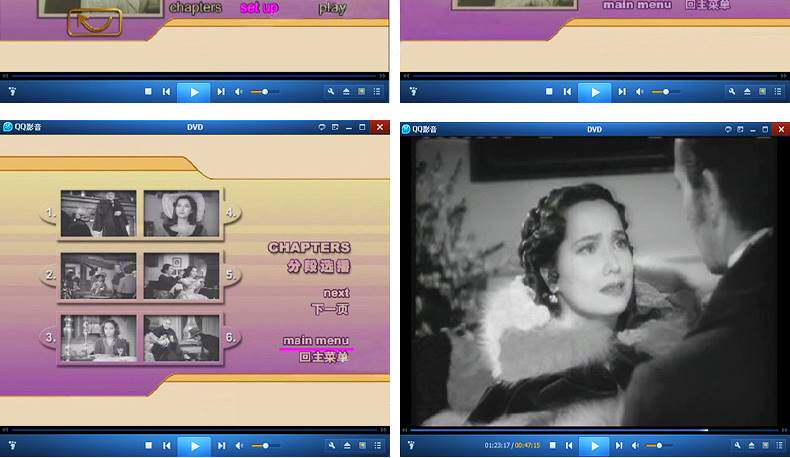Open wrench settings in movie-playing window
This screenshot has width=790, height=458.
pyautogui.click(x=737, y=445)
